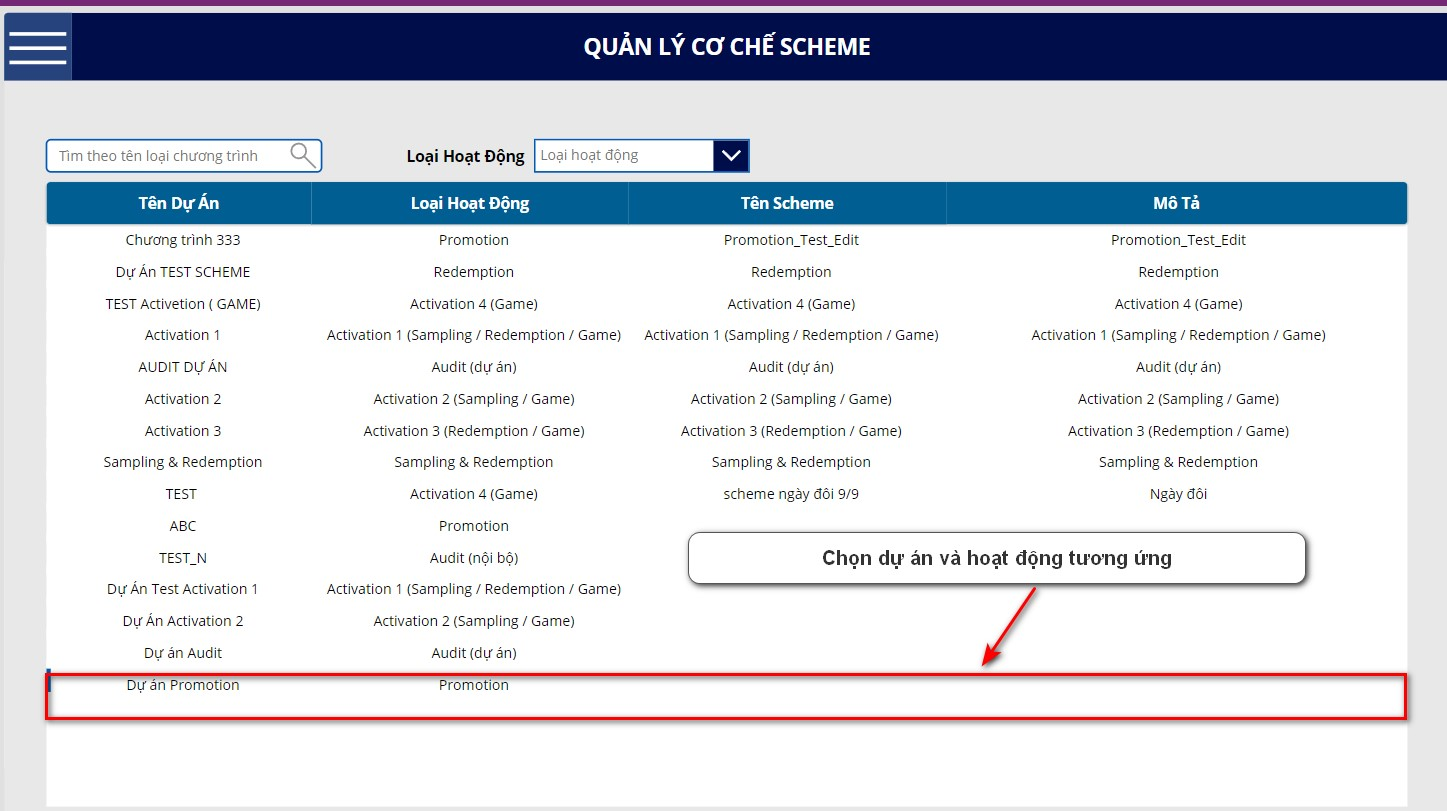Click 'Promotion' activity in Dự án Promotion row
The width and height of the screenshot is (1447, 811).
(474, 685)
